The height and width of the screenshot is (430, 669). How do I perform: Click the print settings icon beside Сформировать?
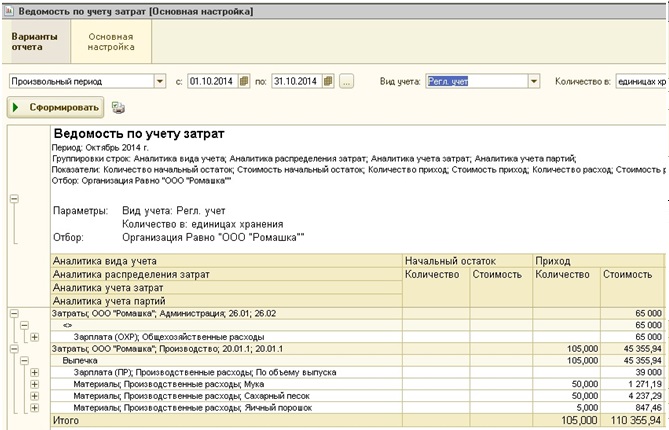point(118,108)
